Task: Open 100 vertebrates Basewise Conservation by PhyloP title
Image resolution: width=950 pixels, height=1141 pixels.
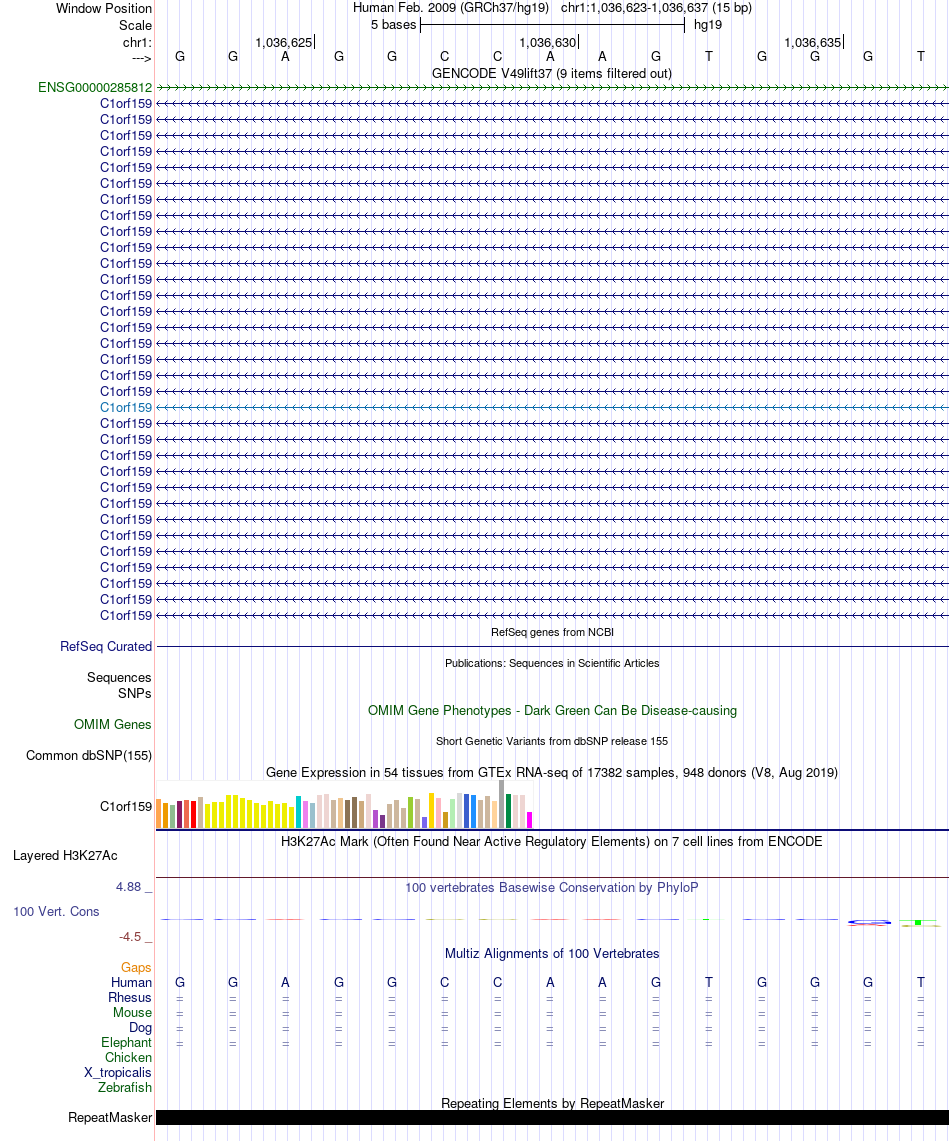Action: point(552,888)
